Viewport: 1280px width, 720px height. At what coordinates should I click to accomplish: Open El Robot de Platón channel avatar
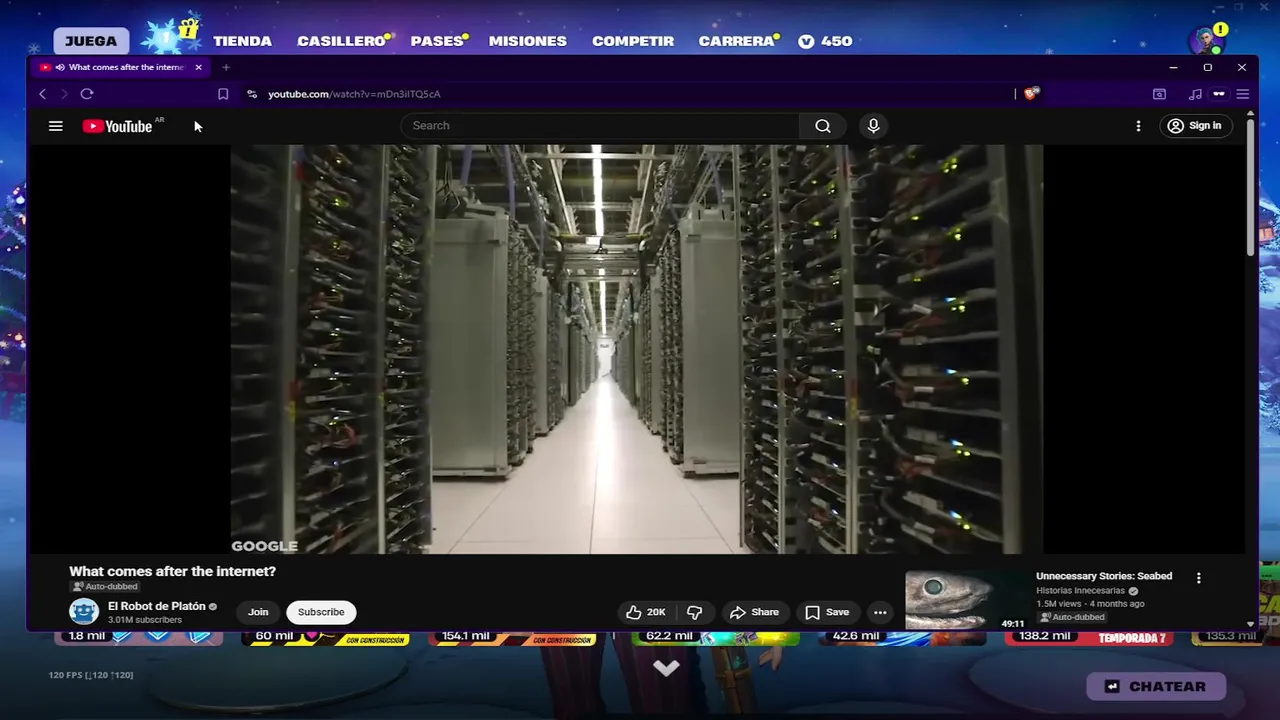pos(84,611)
